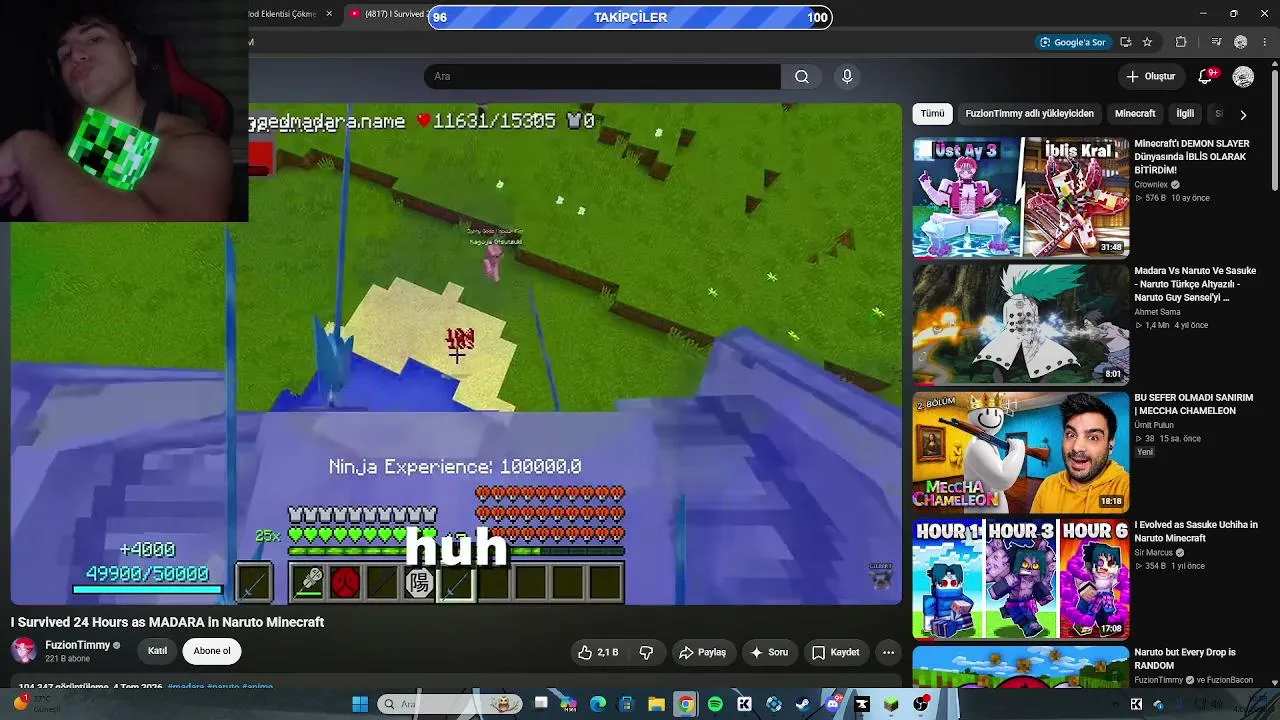Close the first browser tab
The image size is (1280, 720).
[x=329, y=14]
